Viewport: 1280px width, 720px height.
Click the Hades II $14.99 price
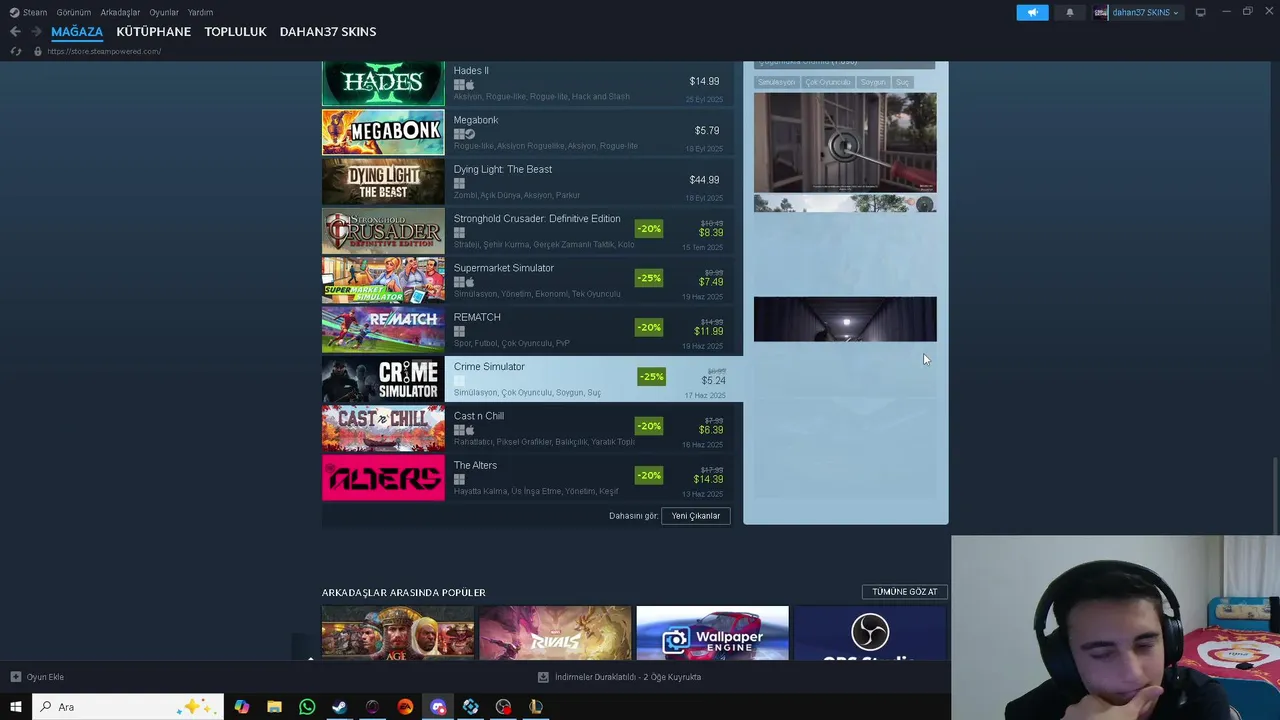click(x=704, y=81)
